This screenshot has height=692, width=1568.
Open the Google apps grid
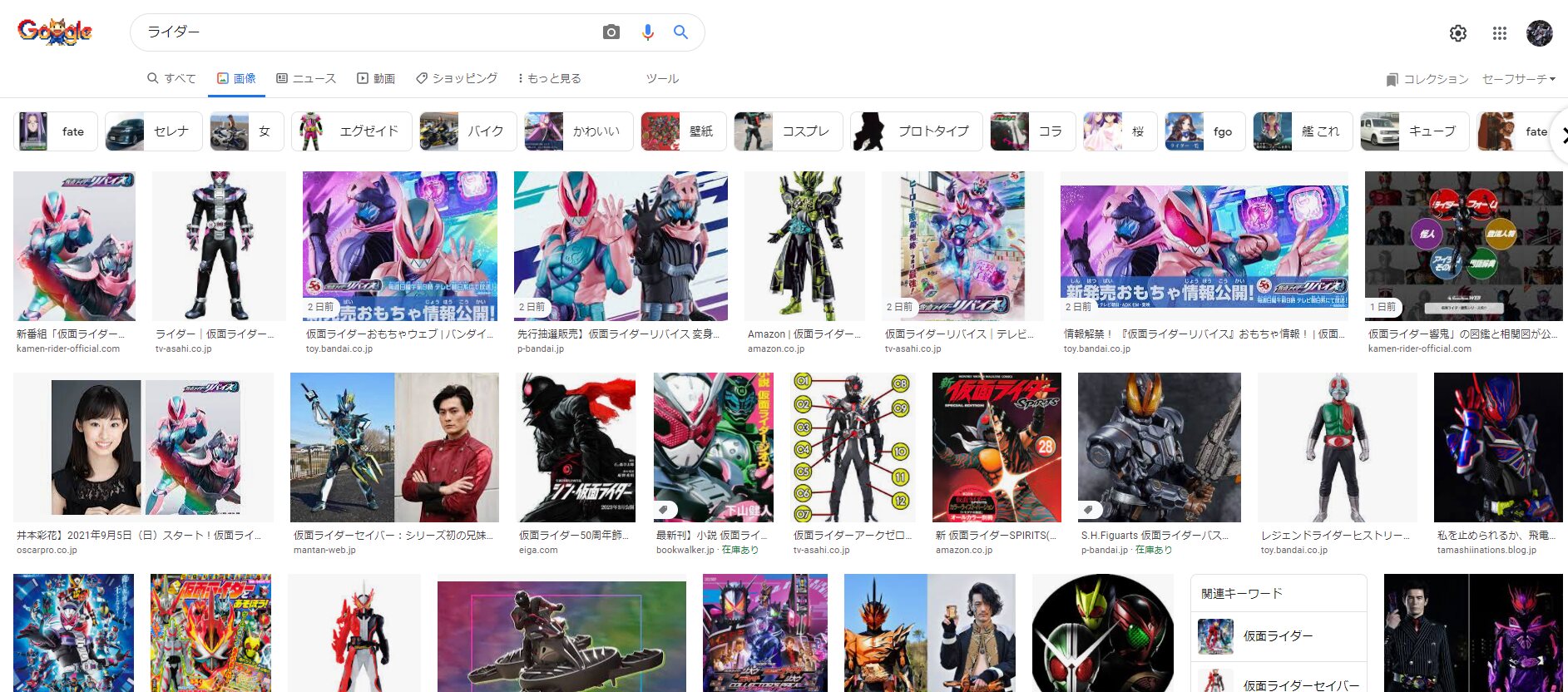(1499, 33)
